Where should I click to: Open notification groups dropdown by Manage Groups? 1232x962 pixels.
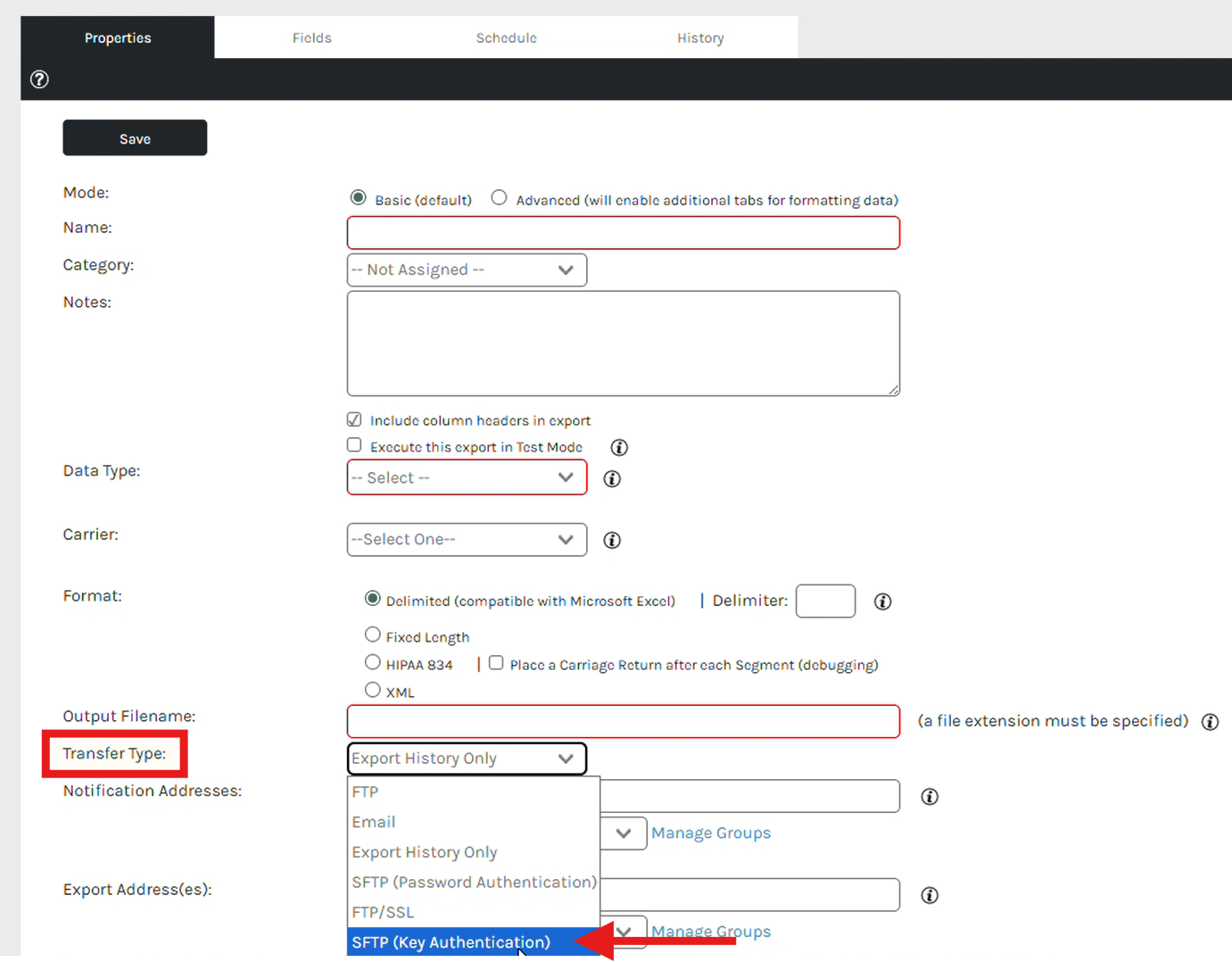pyautogui.click(x=624, y=833)
